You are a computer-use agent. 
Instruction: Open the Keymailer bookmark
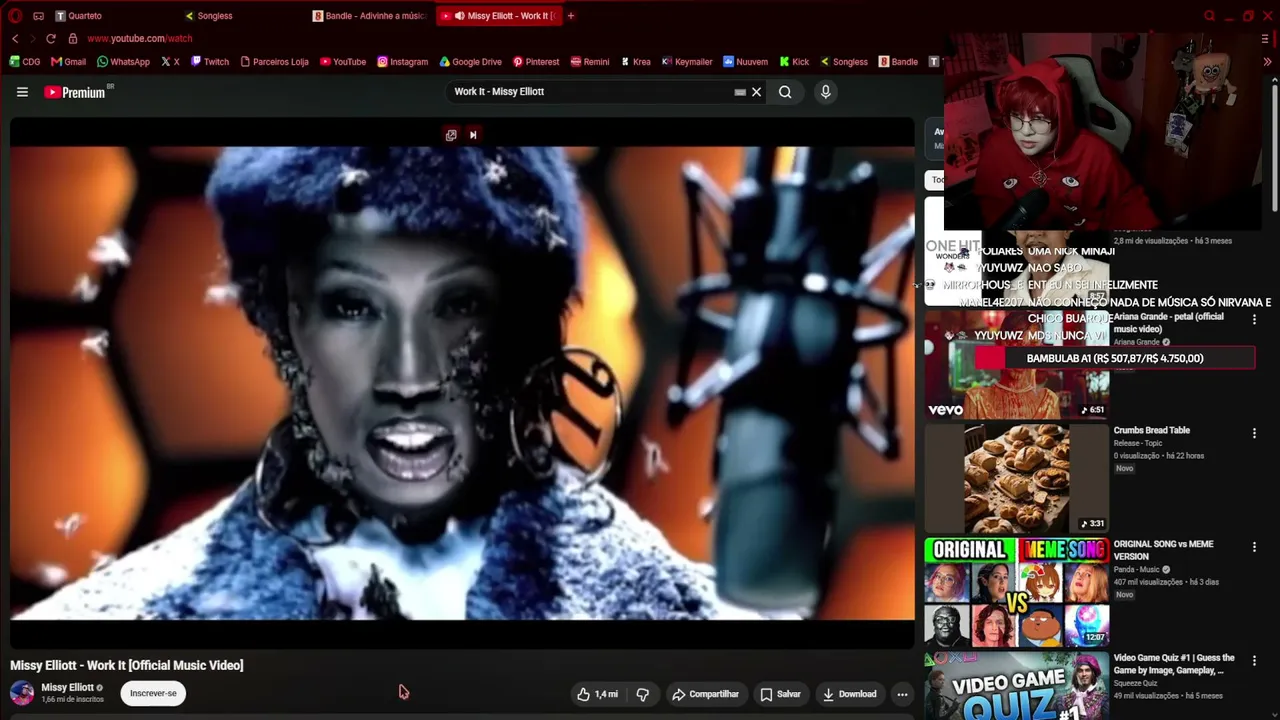(687, 62)
